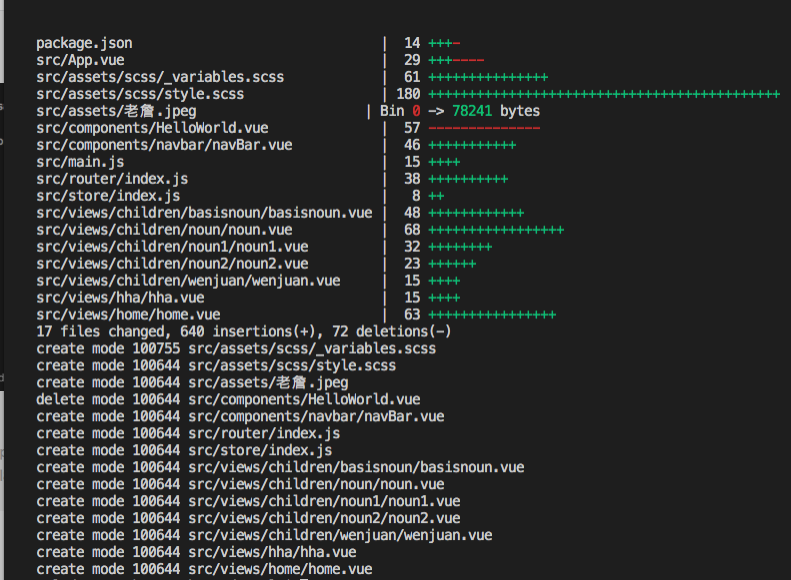Click src/assets/scss/_variables.scss in the stat list
The image size is (791, 580).
[x=160, y=77]
